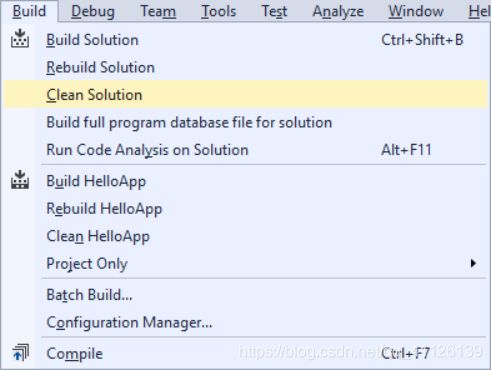Image resolution: width=492 pixels, height=370 pixels.
Task: Expand the Project Only submenu arrow
Action: [473, 263]
